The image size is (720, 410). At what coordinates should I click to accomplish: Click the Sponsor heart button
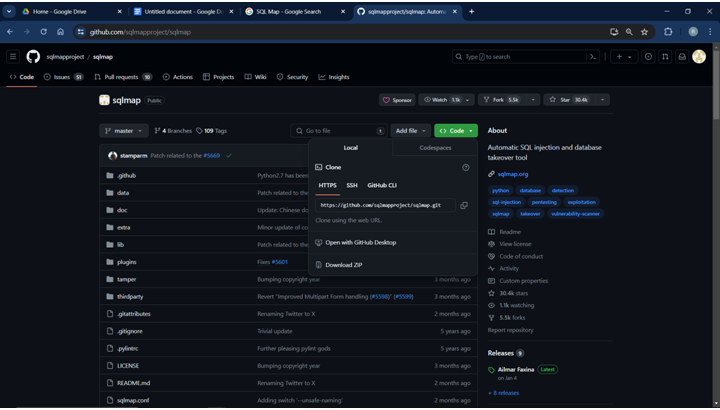click(397, 100)
